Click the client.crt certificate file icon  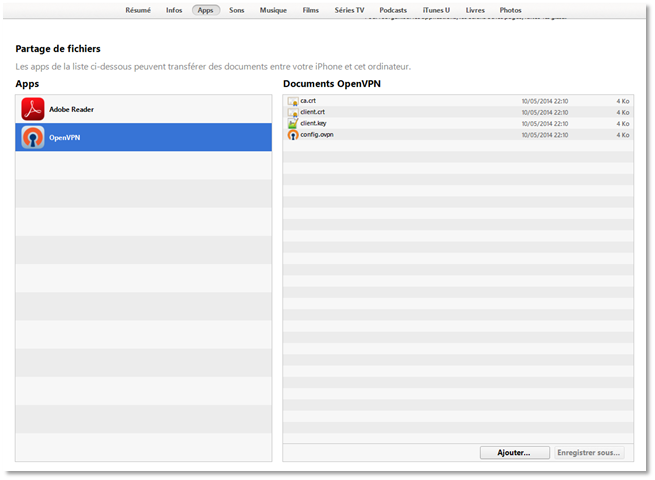coord(293,112)
